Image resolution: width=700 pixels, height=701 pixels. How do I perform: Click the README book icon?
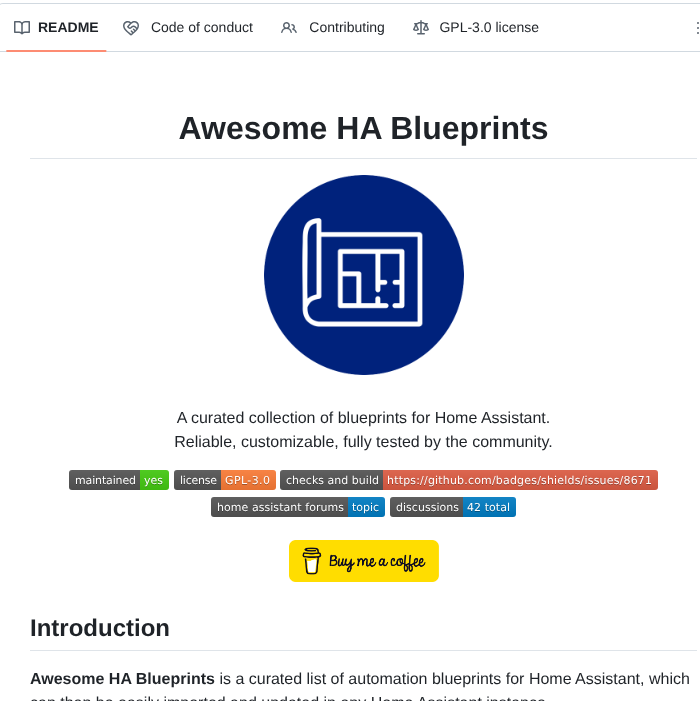pos(22,28)
